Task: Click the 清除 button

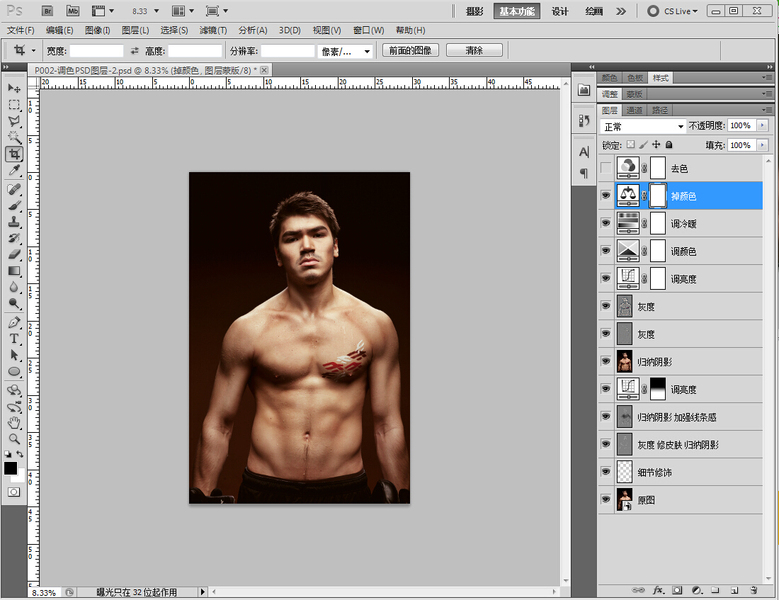Action: coord(474,50)
